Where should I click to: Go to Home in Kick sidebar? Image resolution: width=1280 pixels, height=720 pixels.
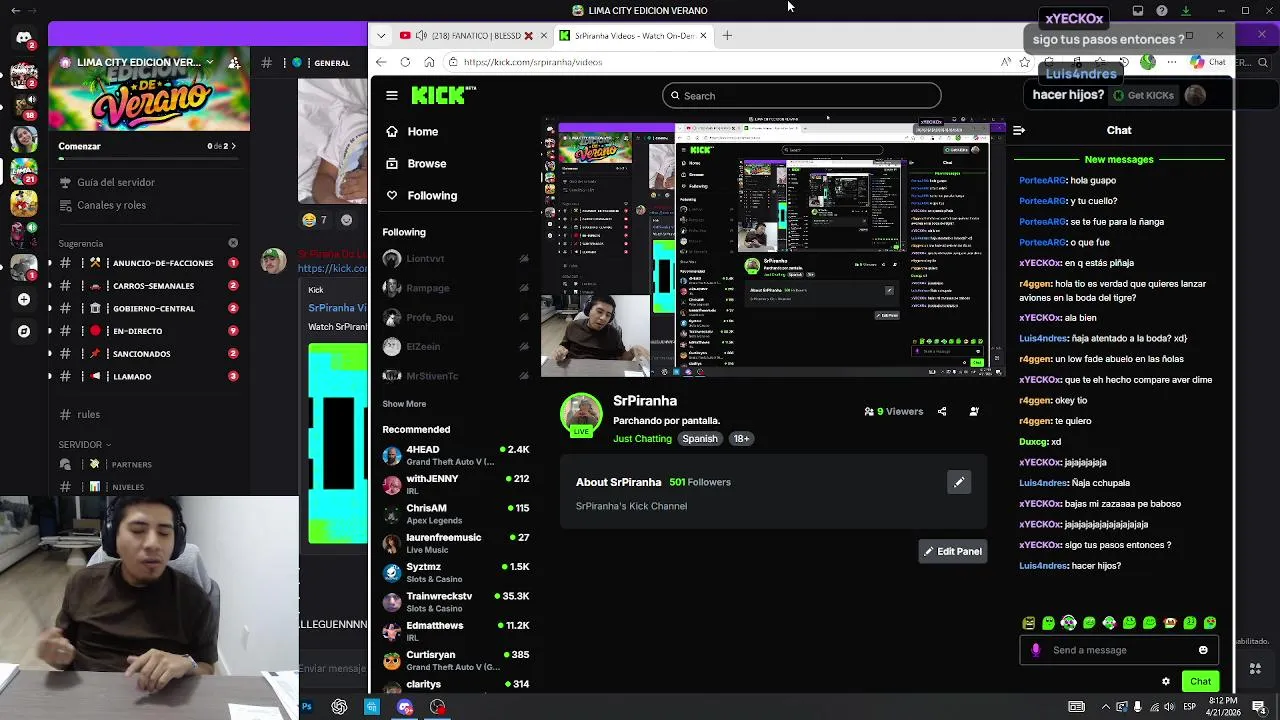(412, 132)
